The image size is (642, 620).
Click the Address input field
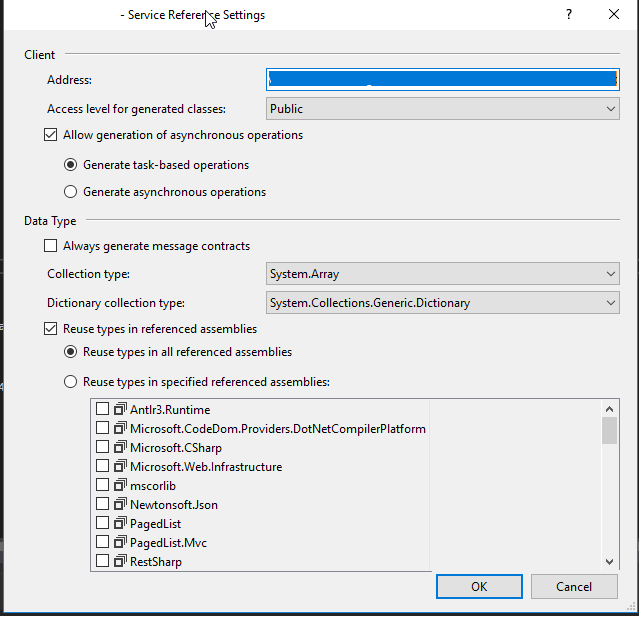coord(443,79)
